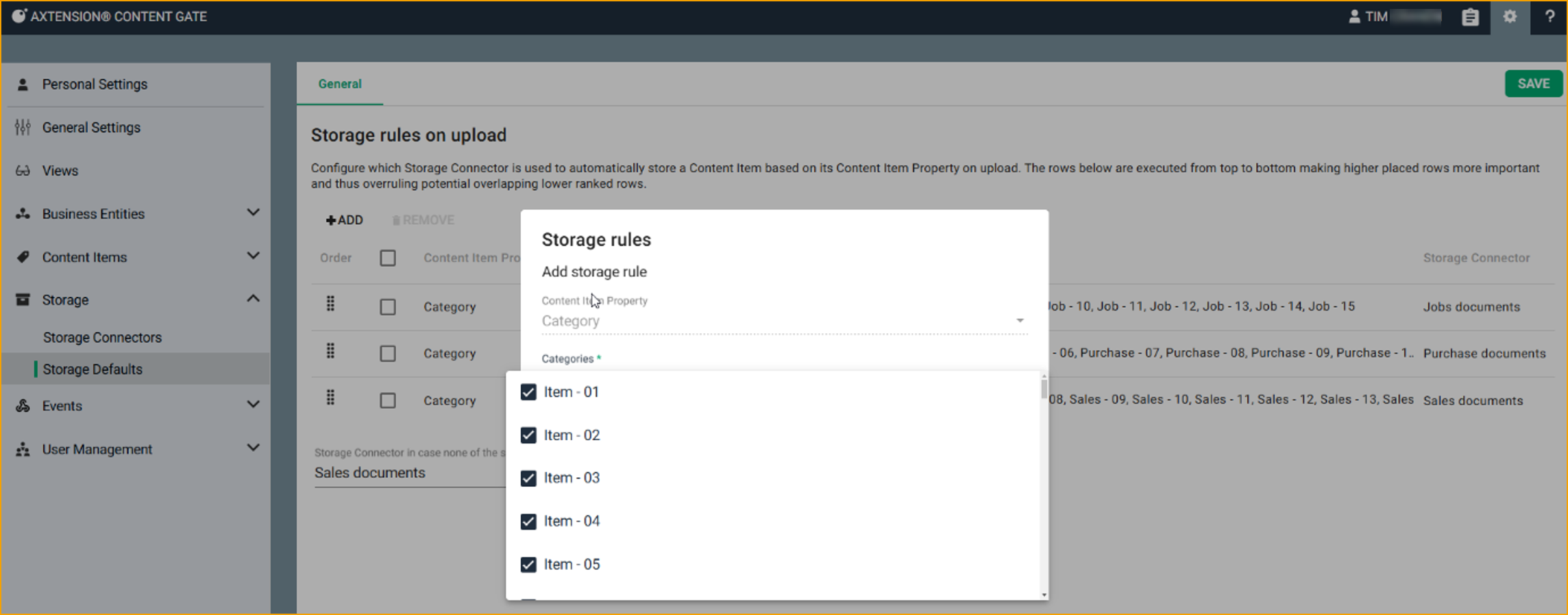The image size is (1568, 615).
Task: Expand the Content Items menu chevron
Action: pos(253,256)
